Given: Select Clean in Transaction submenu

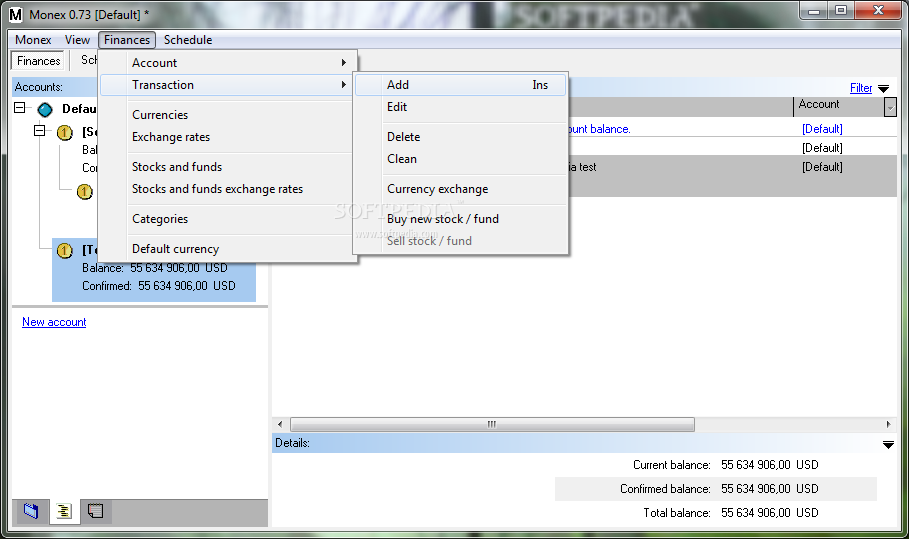Looking at the screenshot, I should tap(460, 159).
